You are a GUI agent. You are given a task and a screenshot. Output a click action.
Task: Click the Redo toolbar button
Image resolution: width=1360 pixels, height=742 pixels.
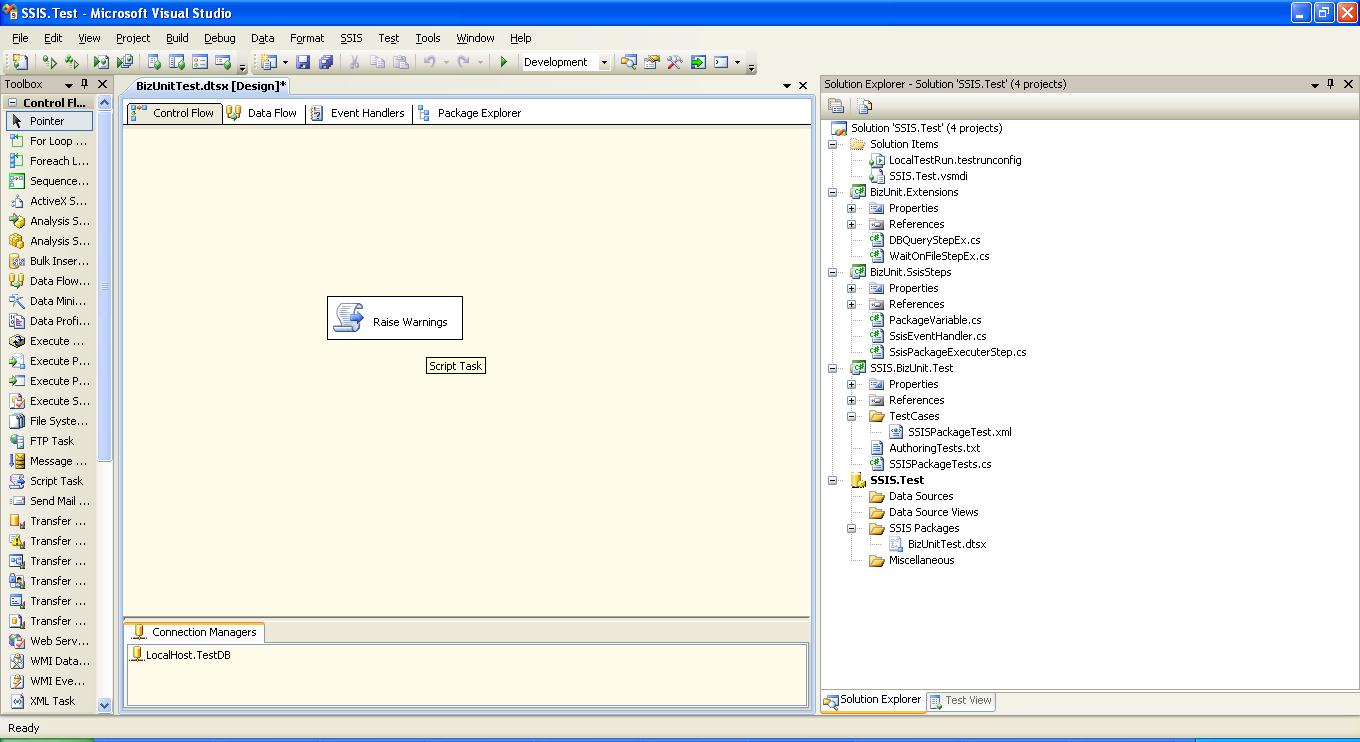pos(463,62)
